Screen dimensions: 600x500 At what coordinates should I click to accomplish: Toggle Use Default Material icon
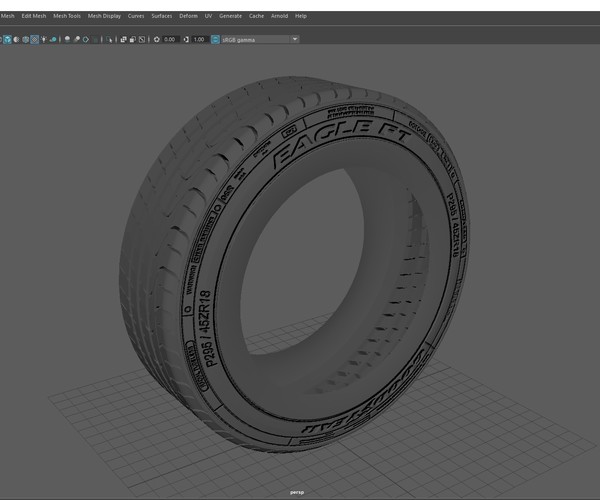[16, 39]
